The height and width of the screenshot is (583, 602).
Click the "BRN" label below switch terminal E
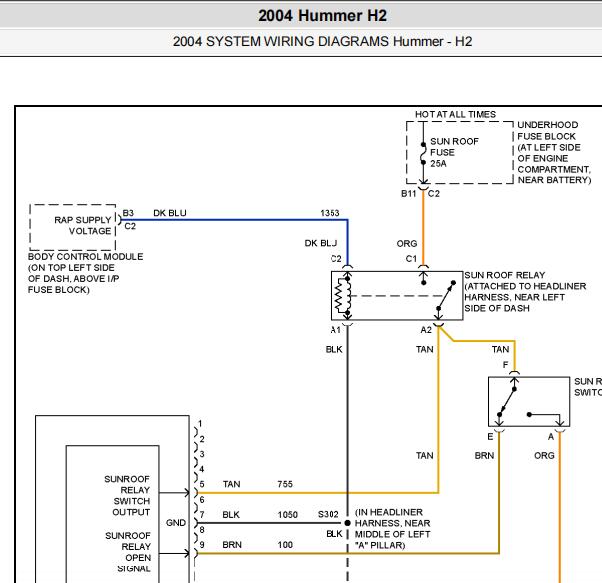pos(484,456)
